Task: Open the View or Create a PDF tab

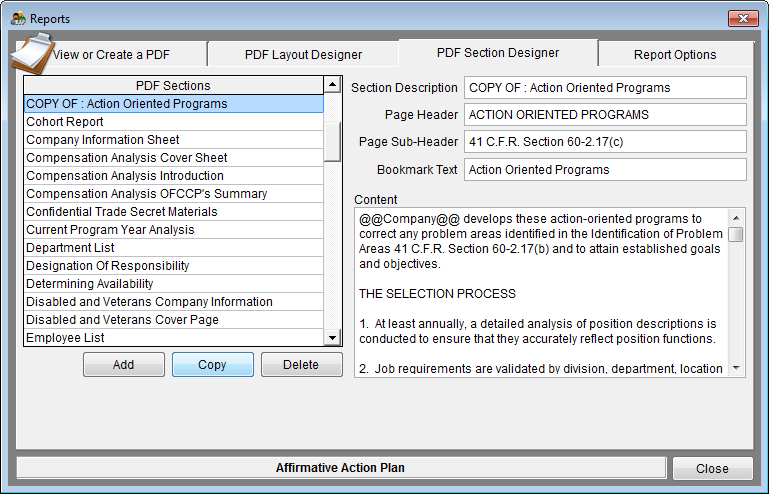Action: [111, 54]
